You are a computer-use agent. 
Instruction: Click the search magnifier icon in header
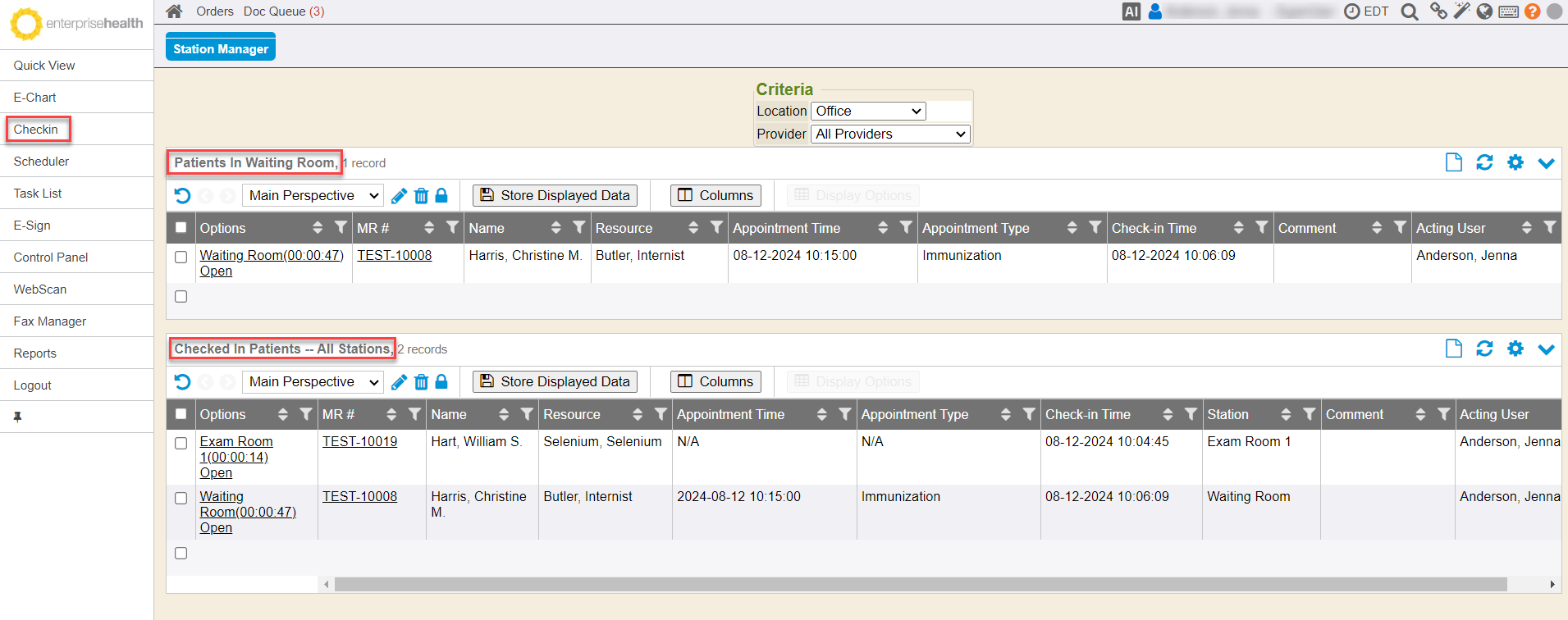click(1409, 11)
